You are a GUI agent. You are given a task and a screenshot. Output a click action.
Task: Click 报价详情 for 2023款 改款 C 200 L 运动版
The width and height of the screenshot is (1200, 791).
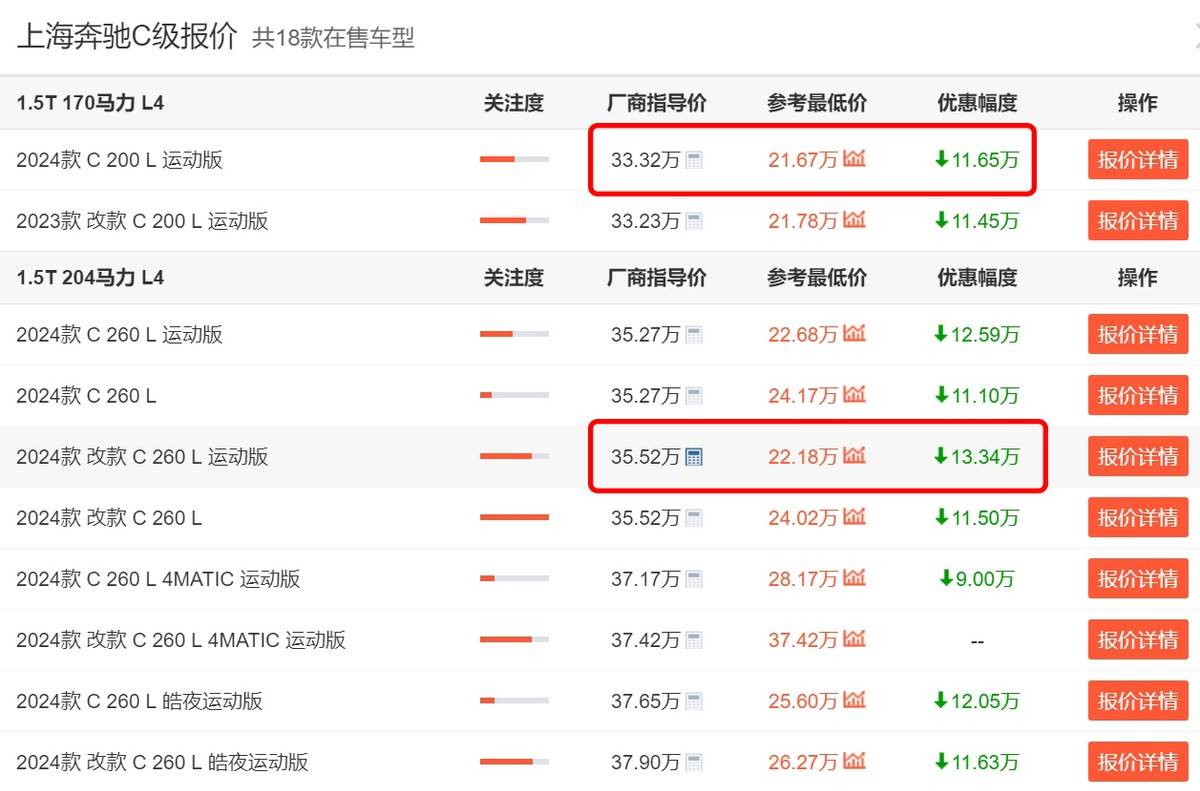[x=1138, y=221]
